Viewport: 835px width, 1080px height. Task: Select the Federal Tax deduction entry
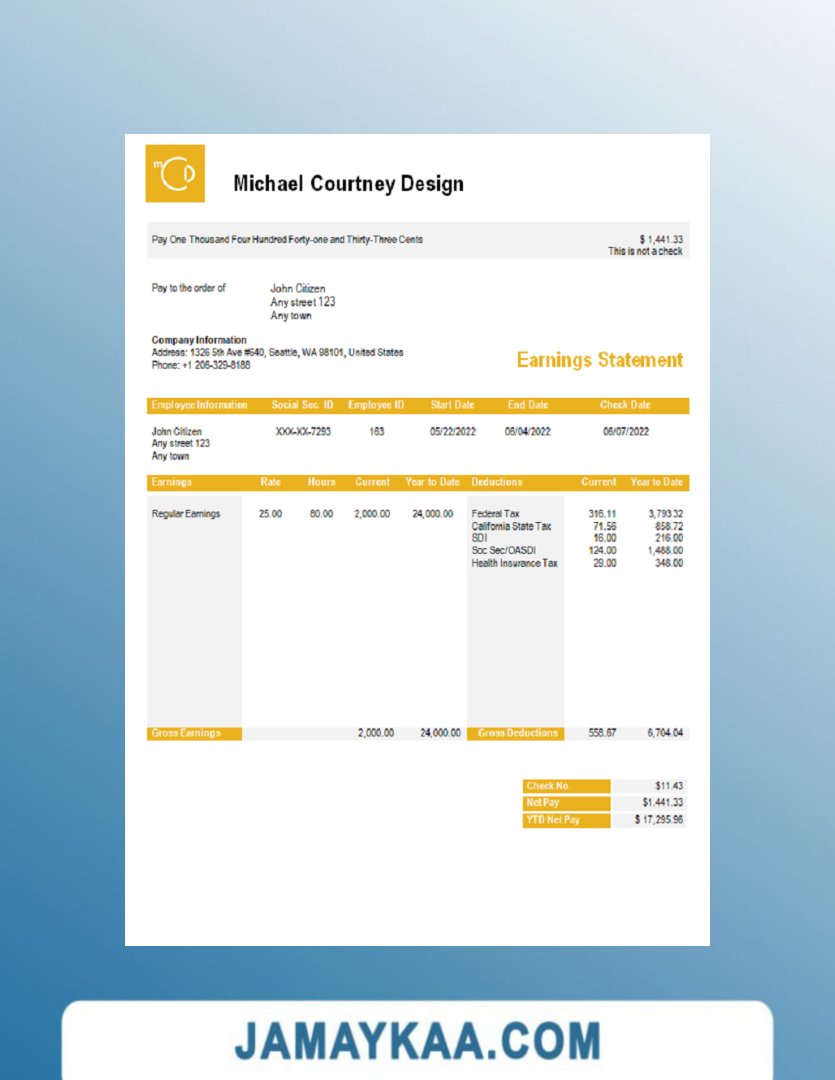[495, 514]
